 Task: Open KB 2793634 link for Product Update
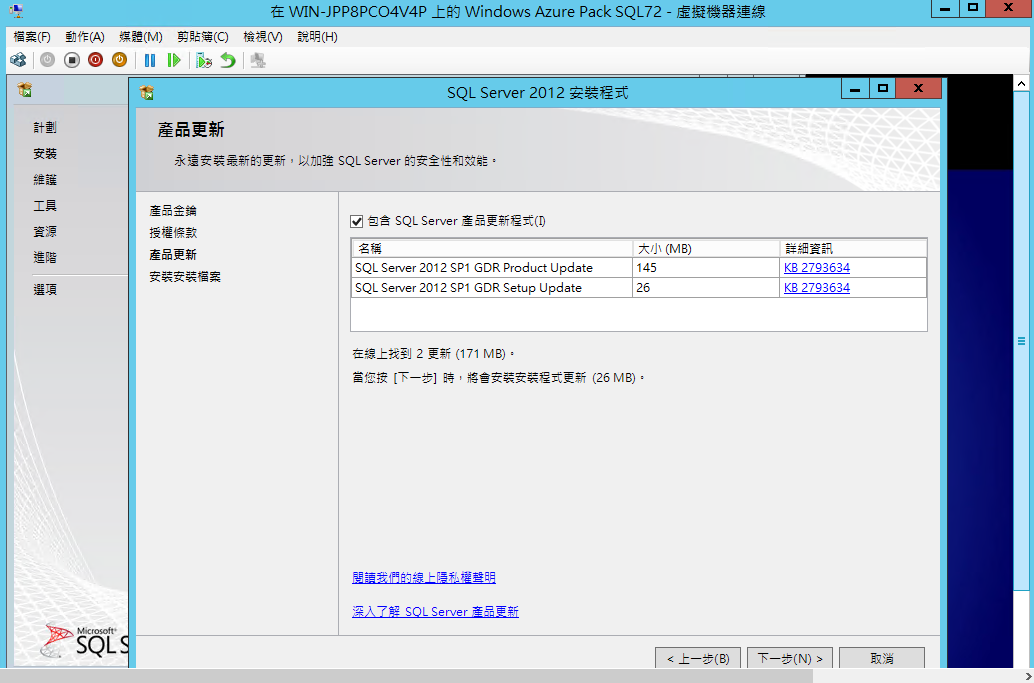click(x=816, y=268)
